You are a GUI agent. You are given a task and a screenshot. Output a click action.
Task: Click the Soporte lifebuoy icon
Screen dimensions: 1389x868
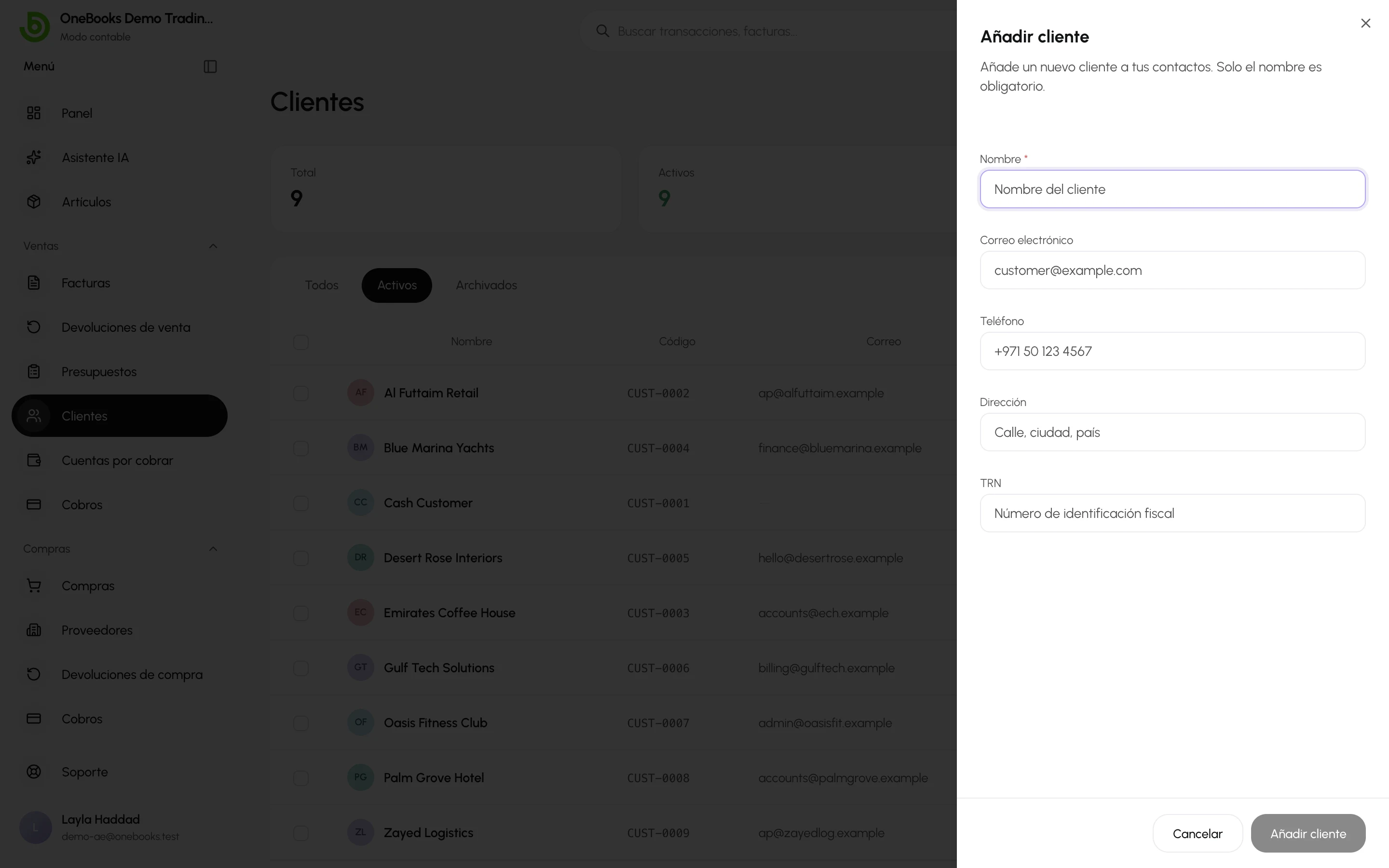[34, 772]
